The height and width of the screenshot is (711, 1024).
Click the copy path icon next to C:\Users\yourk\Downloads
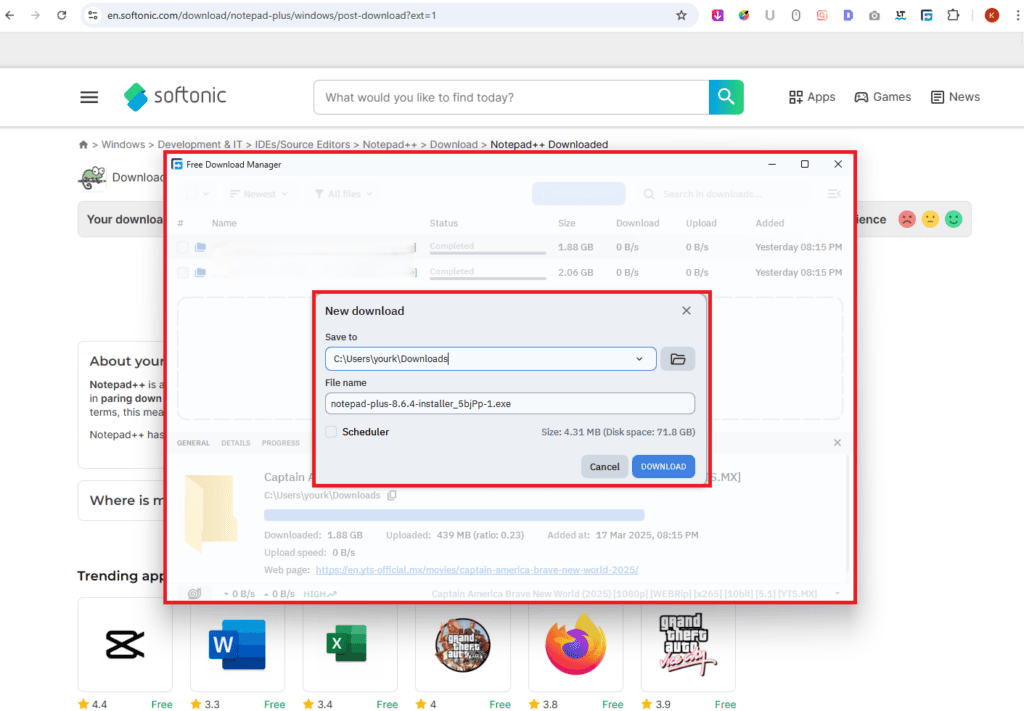pyautogui.click(x=392, y=496)
